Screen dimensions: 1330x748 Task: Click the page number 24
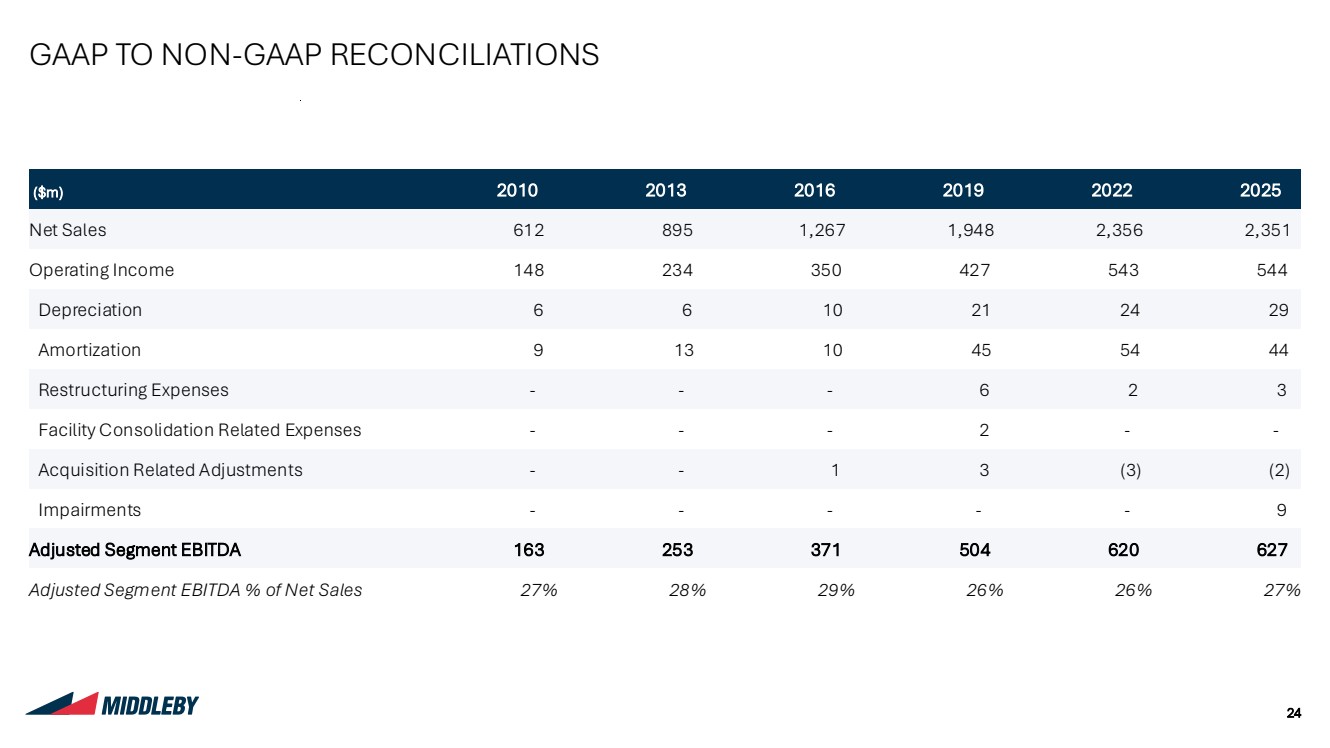1294,713
